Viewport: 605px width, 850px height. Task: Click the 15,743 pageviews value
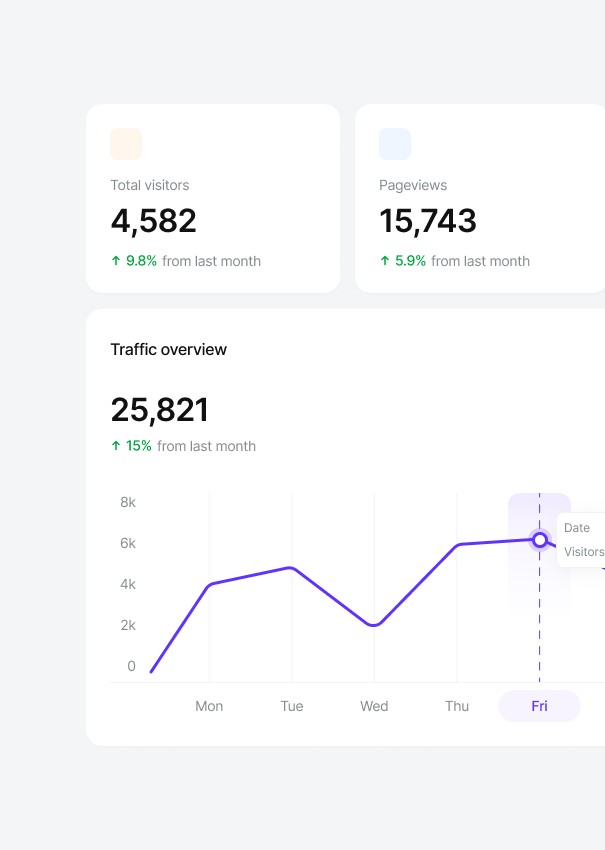(x=428, y=221)
